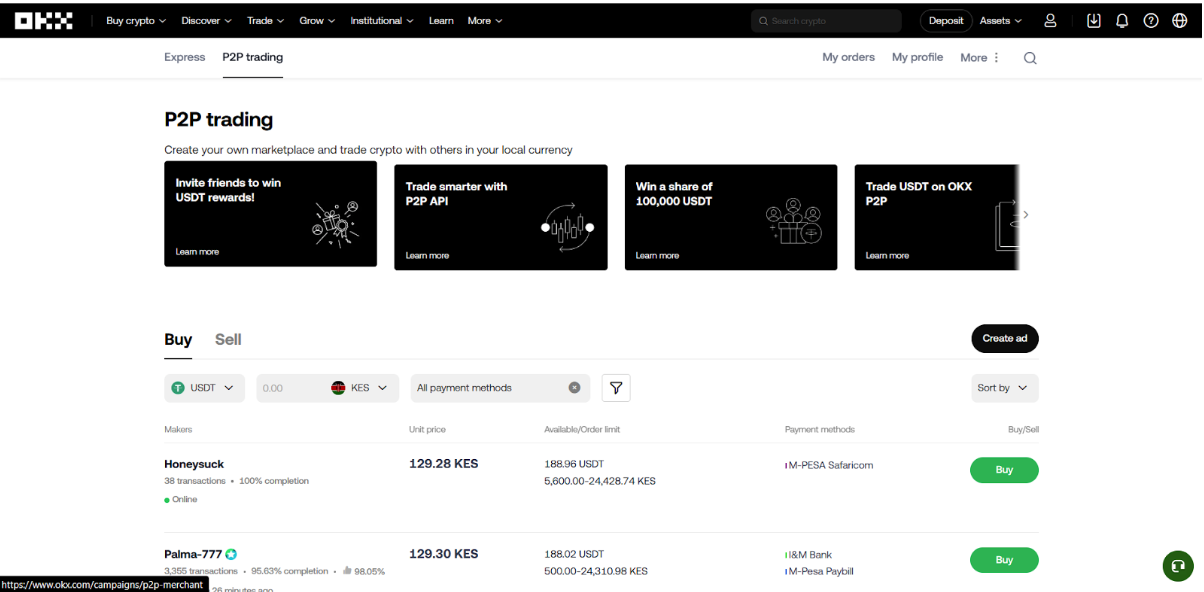This screenshot has width=1204, height=592.
Task: Open the customer support headset chat
Action: [x=1178, y=566]
